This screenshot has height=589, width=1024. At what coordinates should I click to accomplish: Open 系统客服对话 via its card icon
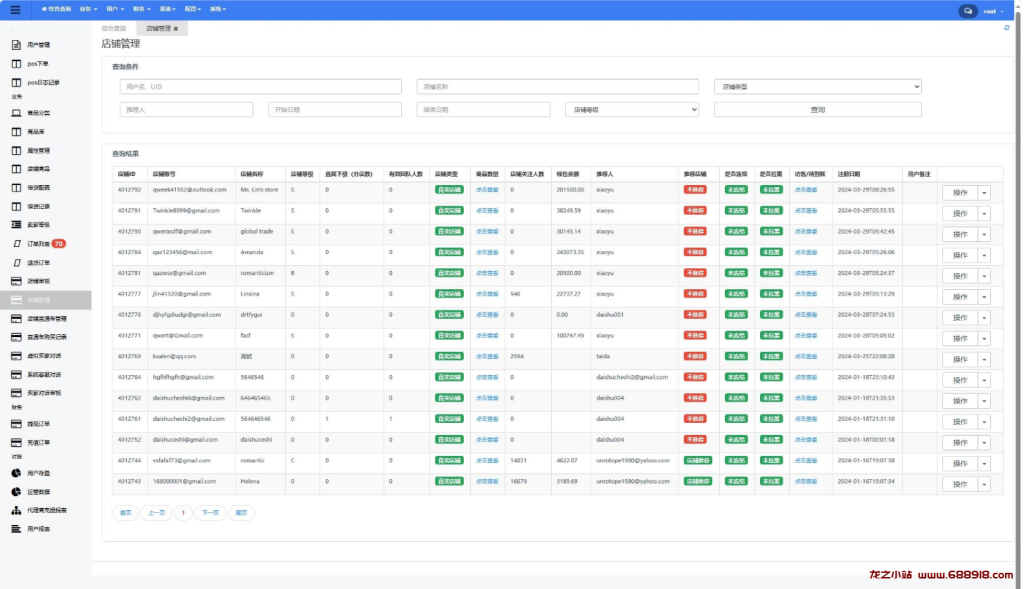16,375
